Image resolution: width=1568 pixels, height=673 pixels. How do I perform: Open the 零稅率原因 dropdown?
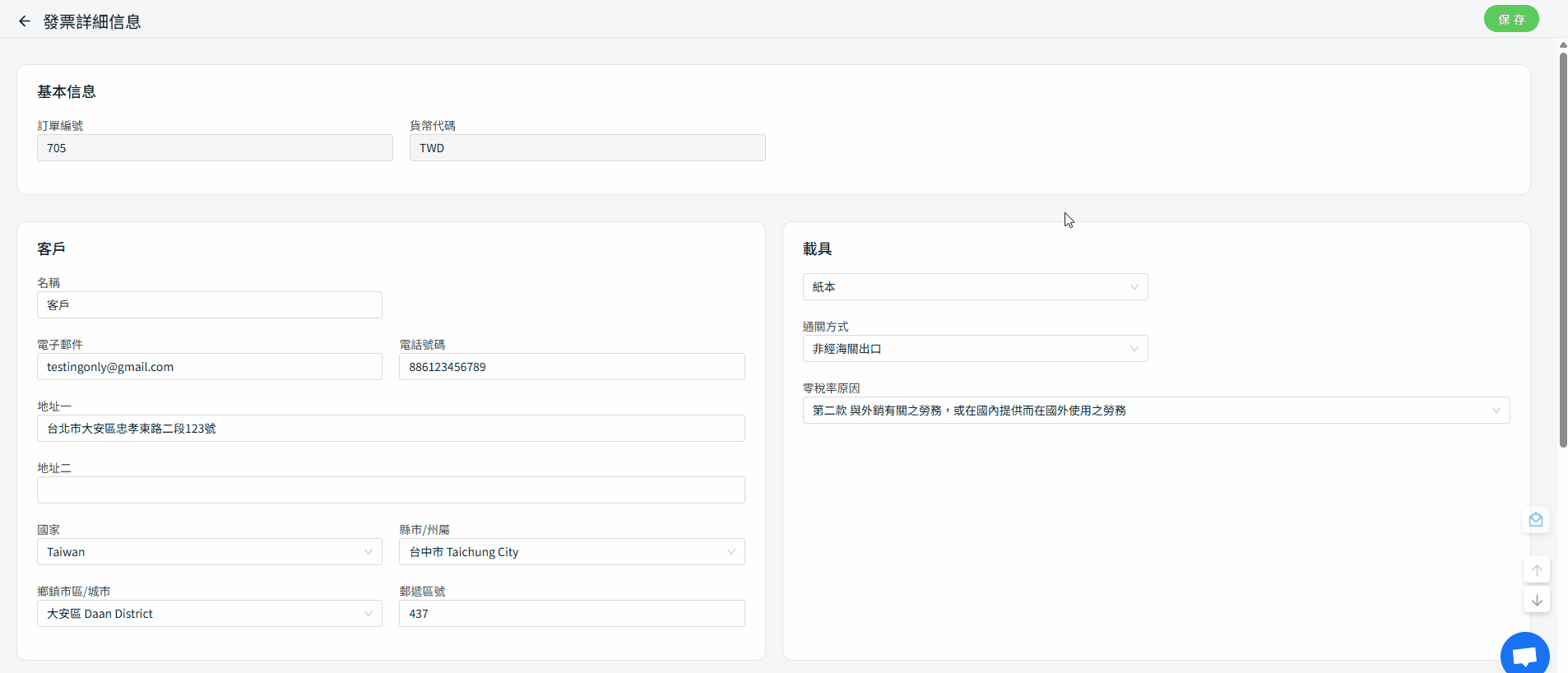coord(1155,411)
